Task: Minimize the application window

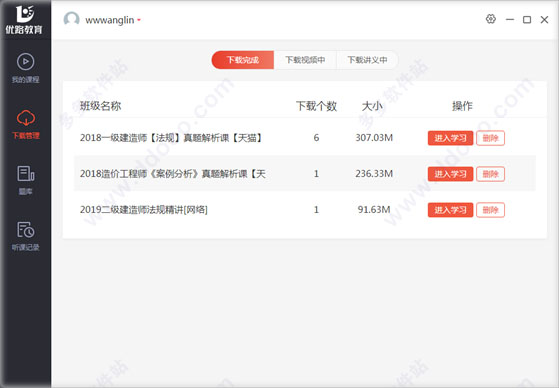Action: tap(510, 19)
